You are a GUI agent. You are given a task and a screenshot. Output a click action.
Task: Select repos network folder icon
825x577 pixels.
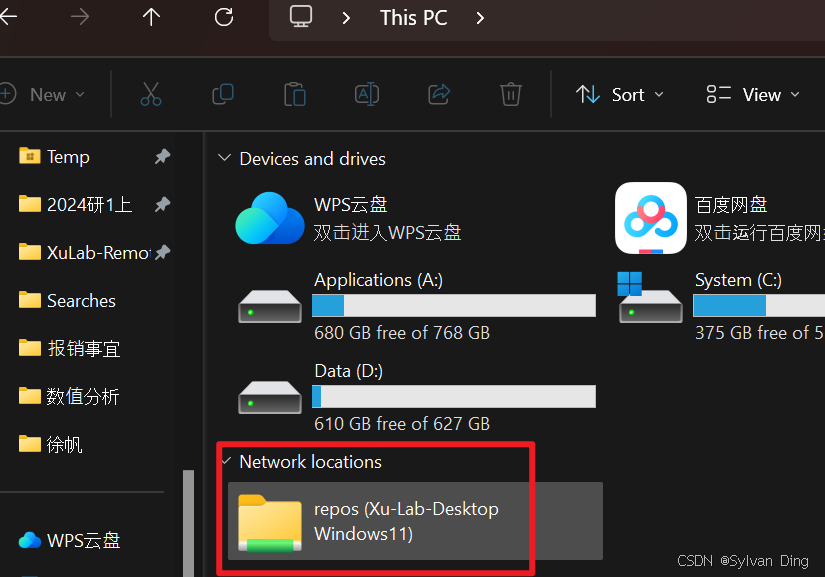[270, 523]
